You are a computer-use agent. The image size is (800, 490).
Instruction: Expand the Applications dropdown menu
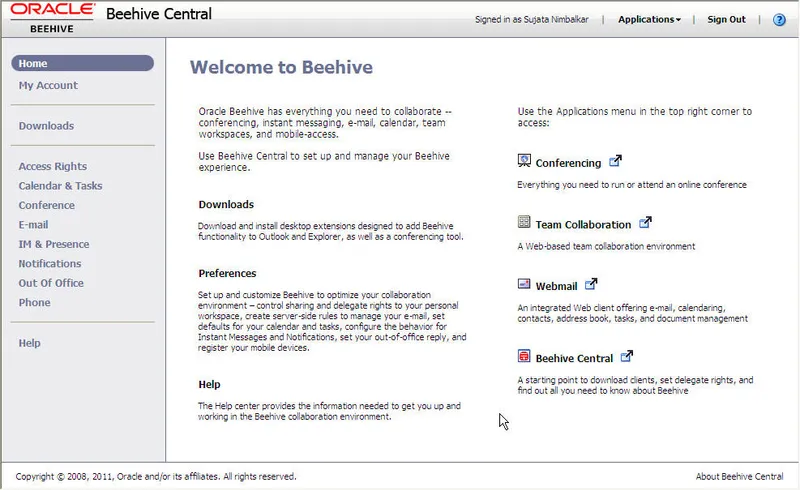[649, 19]
